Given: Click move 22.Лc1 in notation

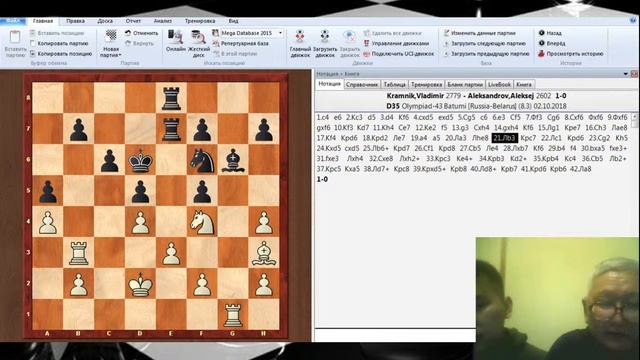Looking at the screenshot, I should pyautogui.click(x=551, y=138).
